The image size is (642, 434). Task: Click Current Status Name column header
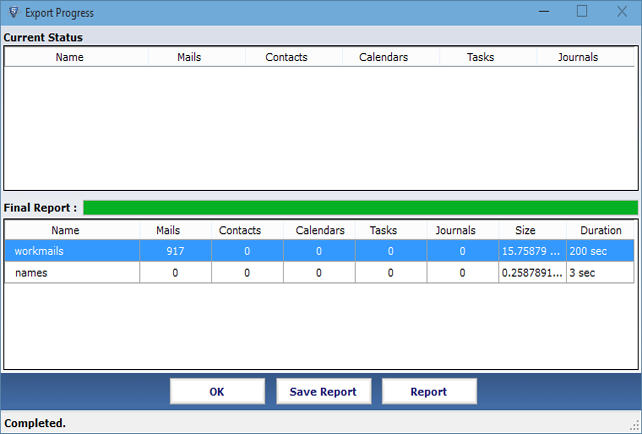[x=76, y=57]
